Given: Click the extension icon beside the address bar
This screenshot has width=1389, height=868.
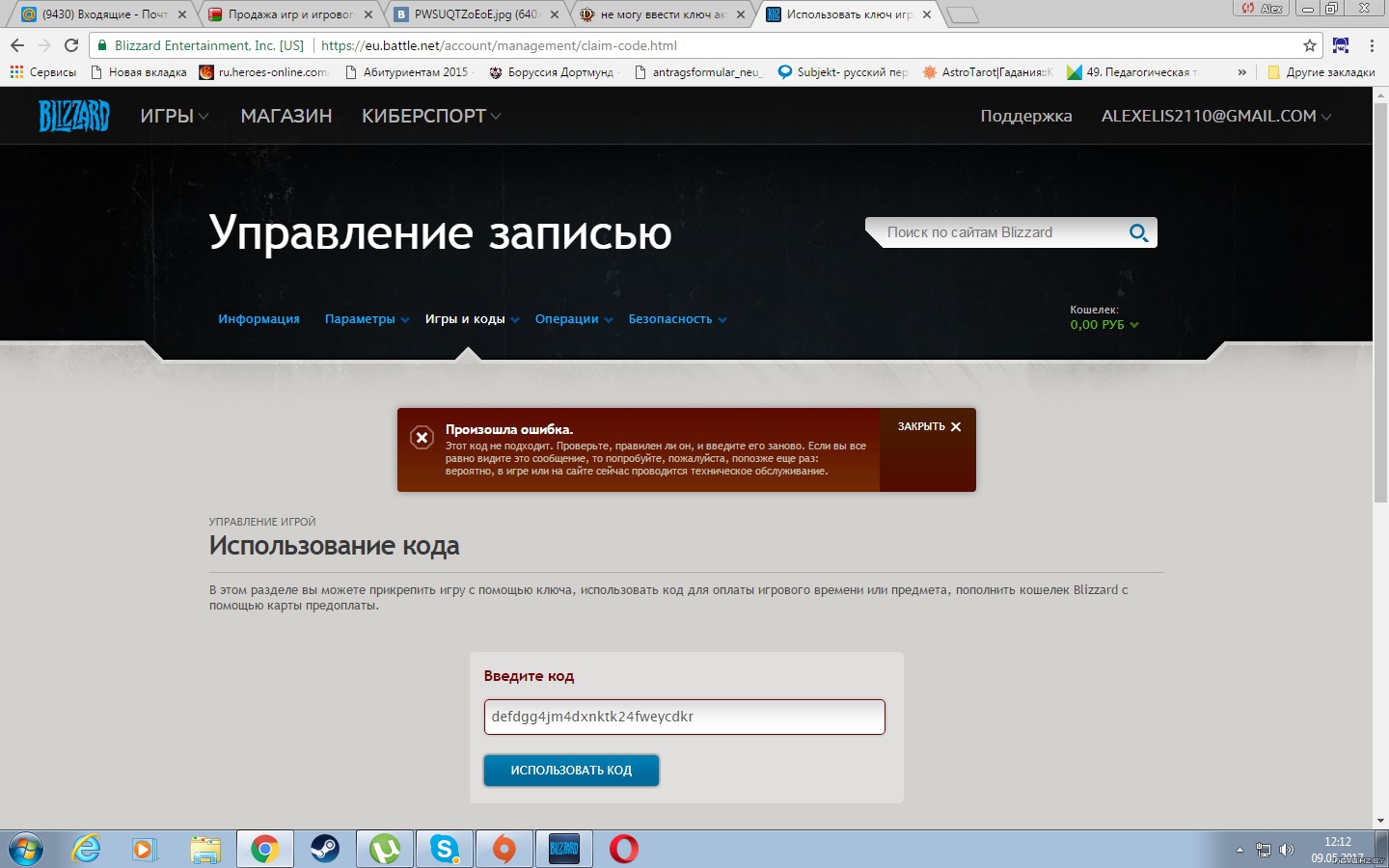Looking at the screenshot, I should click(1341, 45).
